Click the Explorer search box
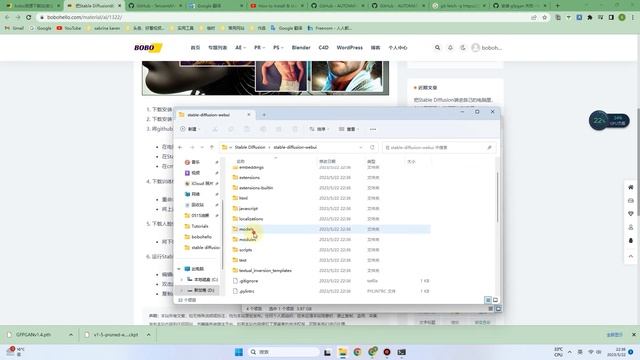The image size is (640, 360). pos(439,147)
